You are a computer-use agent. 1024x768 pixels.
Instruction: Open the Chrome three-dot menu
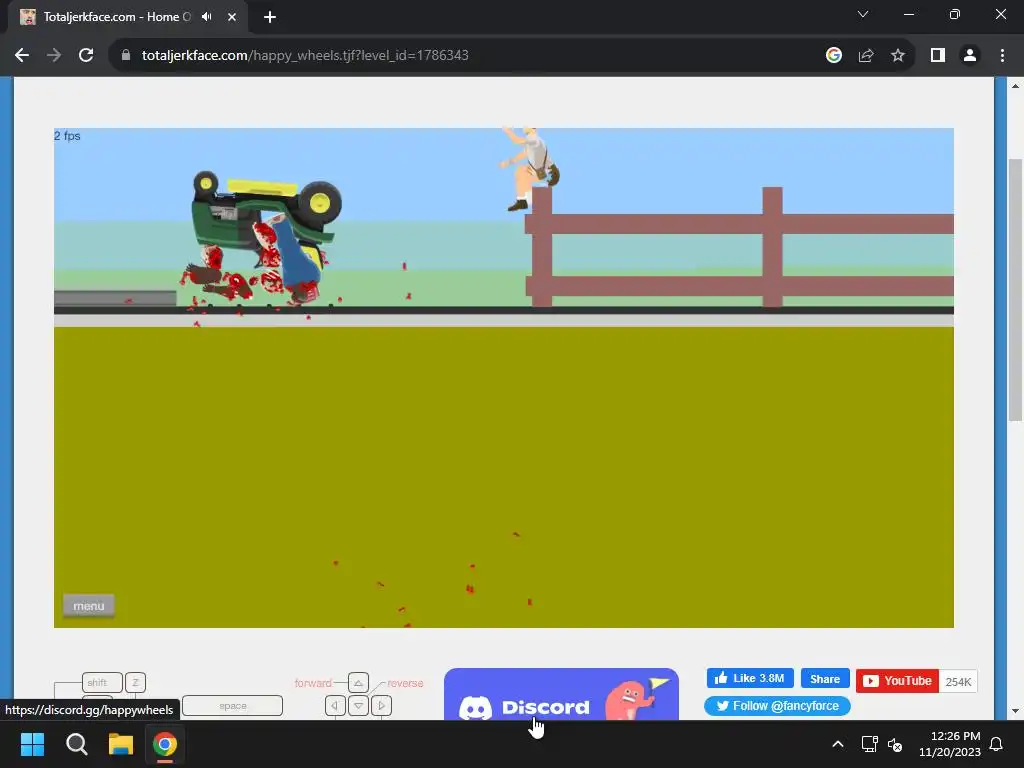[x=1002, y=56]
